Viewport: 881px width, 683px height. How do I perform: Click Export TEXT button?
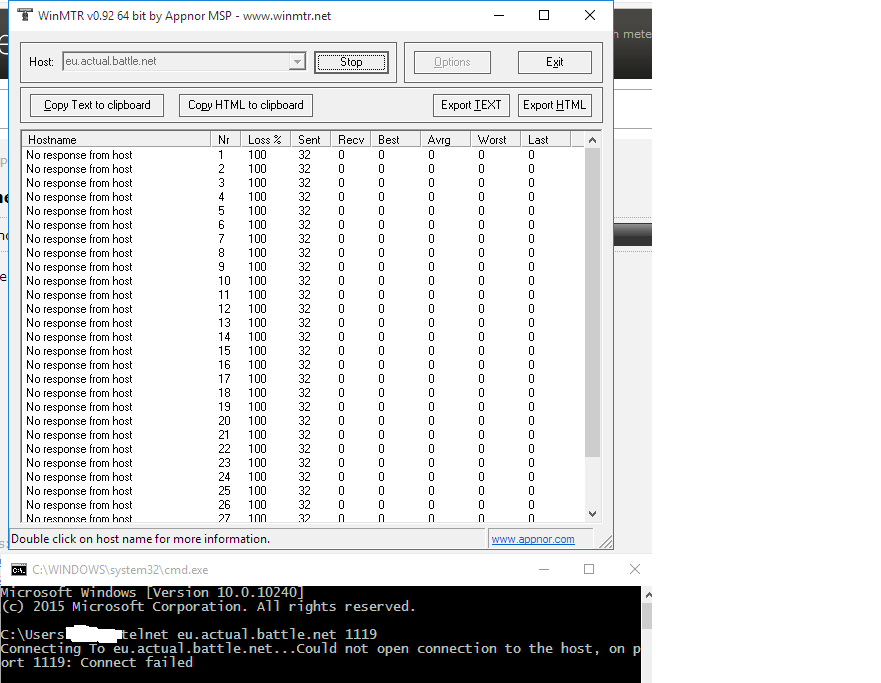click(472, 105)
